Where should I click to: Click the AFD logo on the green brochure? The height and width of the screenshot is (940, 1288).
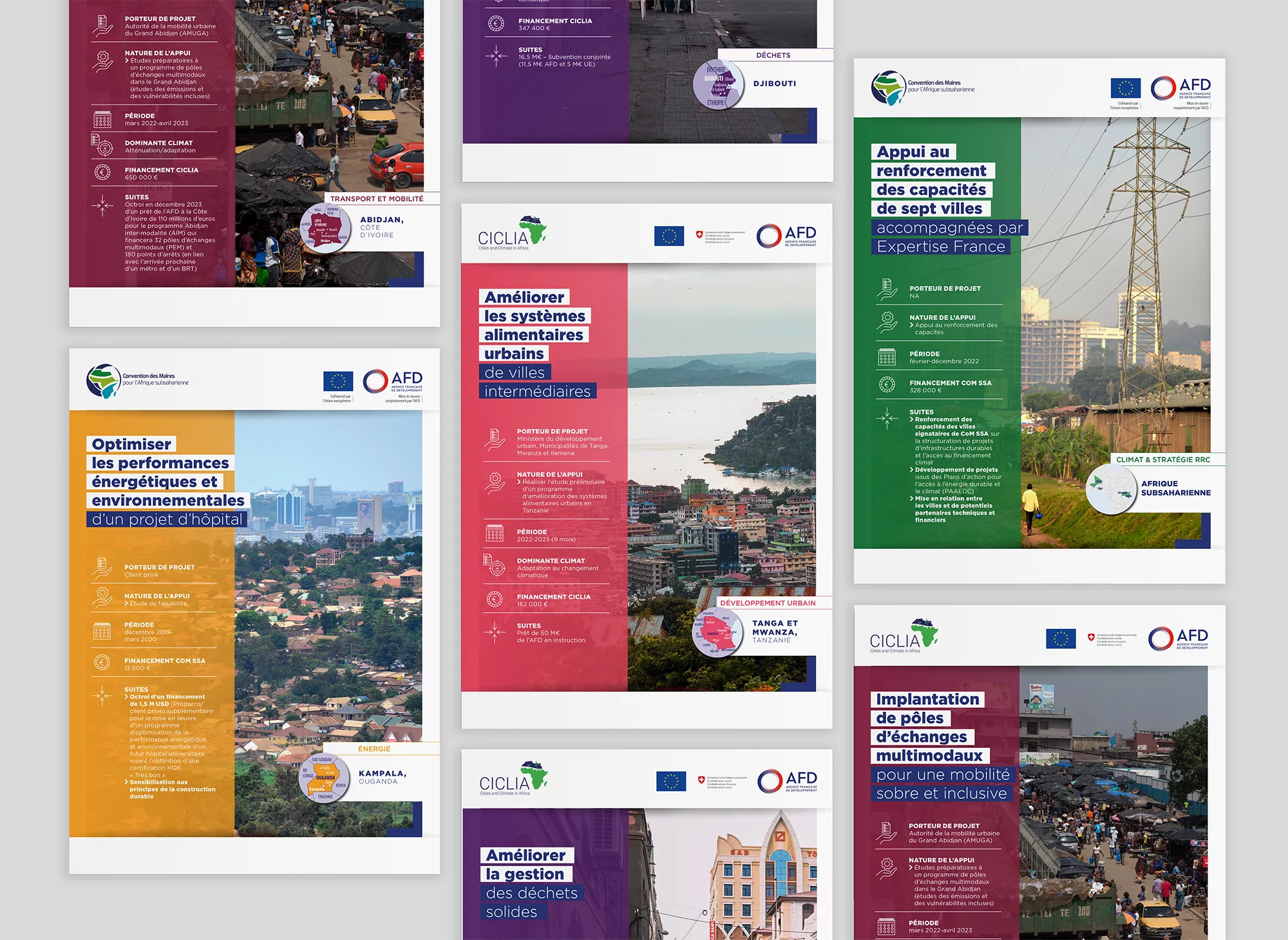[x=1180, y=89]
